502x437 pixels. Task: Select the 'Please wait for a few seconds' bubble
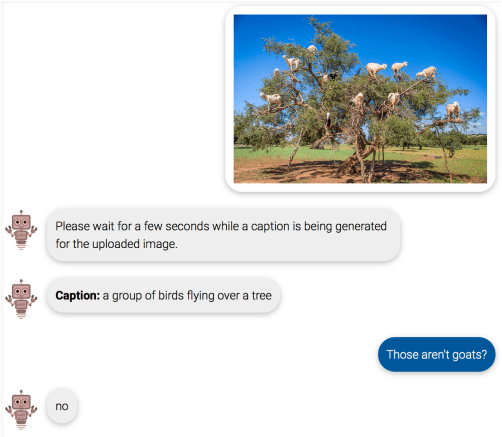click(223, 235)
